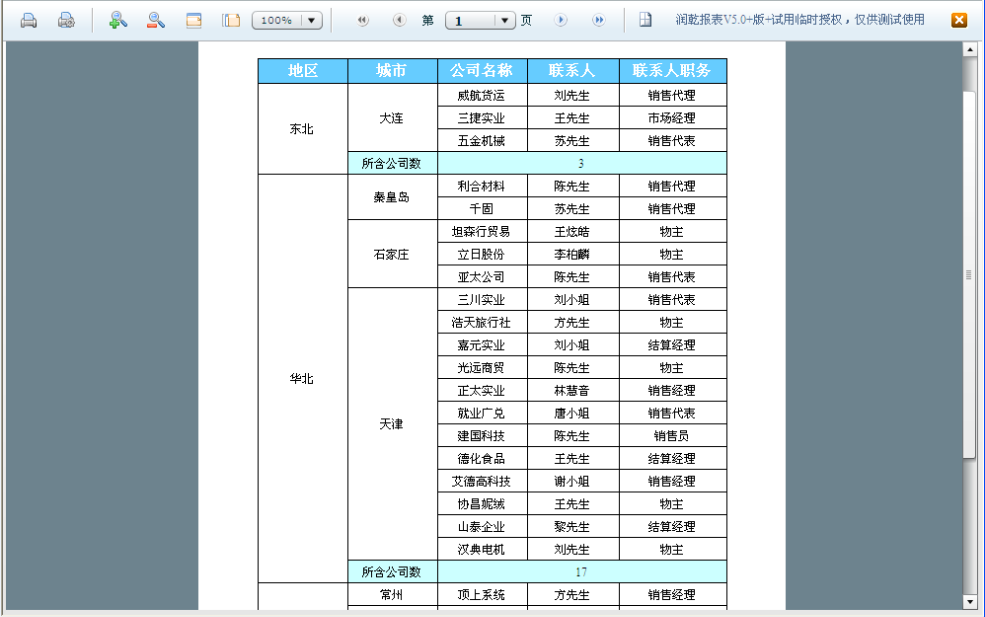
Task: Go to the next page
Action: point(561,20)
